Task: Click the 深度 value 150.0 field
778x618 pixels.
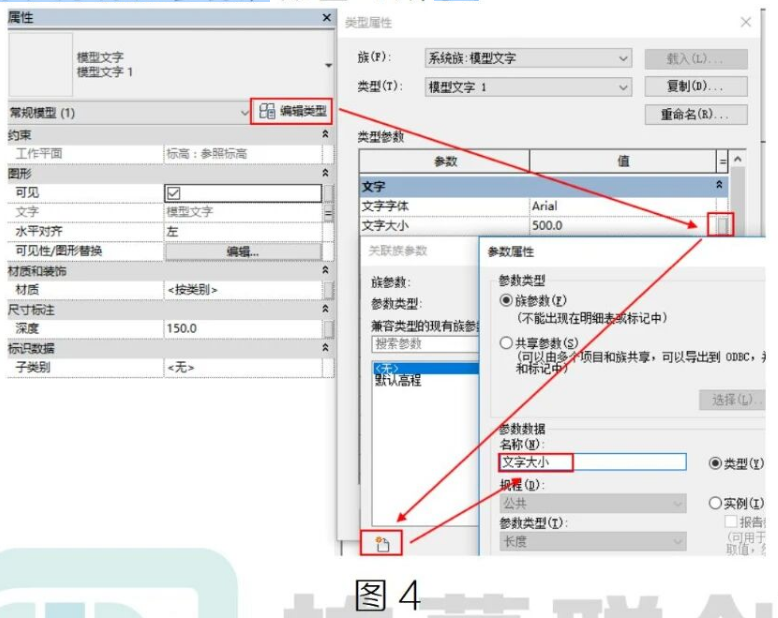Action: click(243, 328)
